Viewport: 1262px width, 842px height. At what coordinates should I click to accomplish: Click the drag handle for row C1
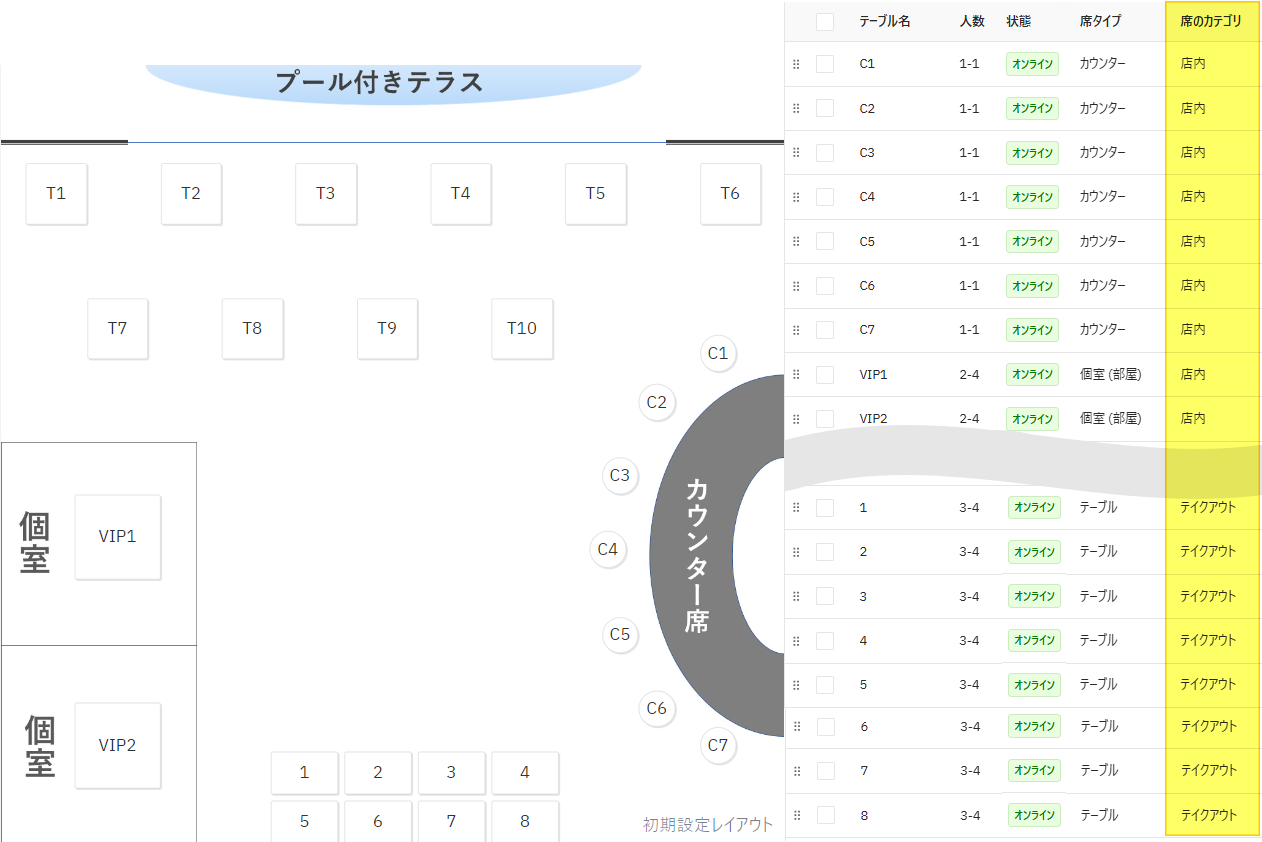click(x=796, y=64)
